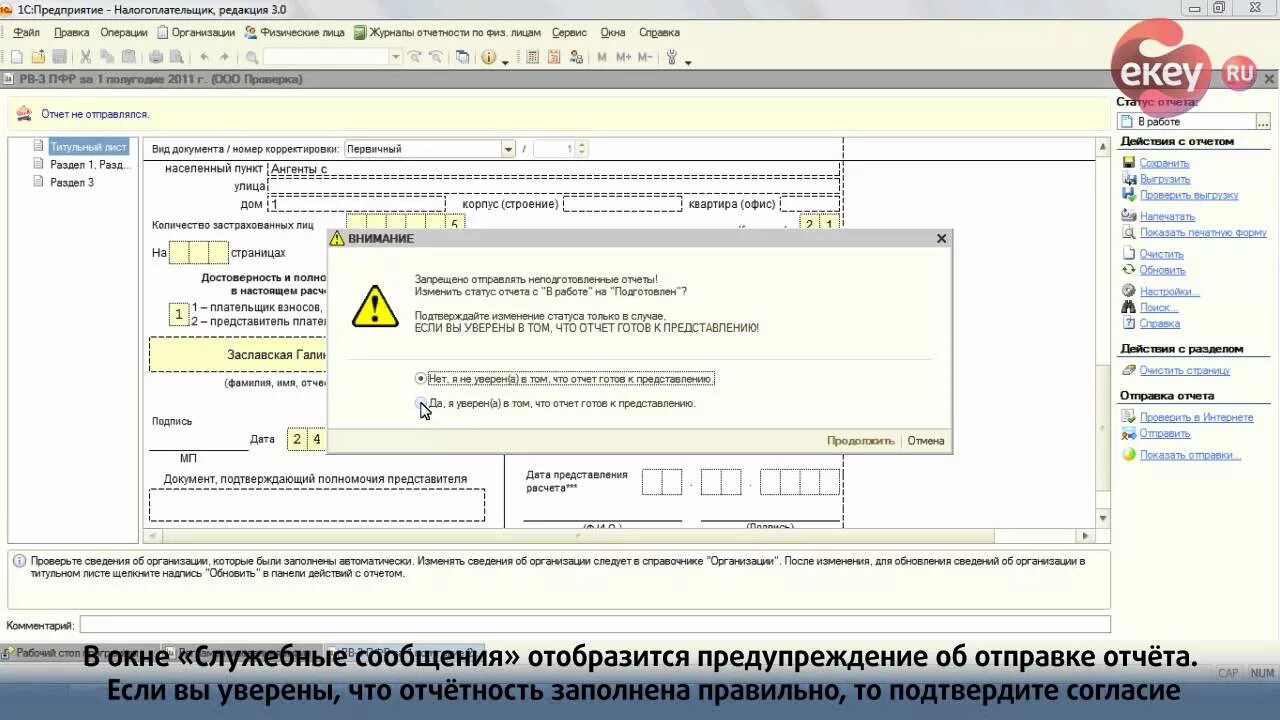Viewport: 1280px width, 720px height.
Task: Select Раздел 3 in the section tree
Action: pyautogui.click(x=72, y=182)
